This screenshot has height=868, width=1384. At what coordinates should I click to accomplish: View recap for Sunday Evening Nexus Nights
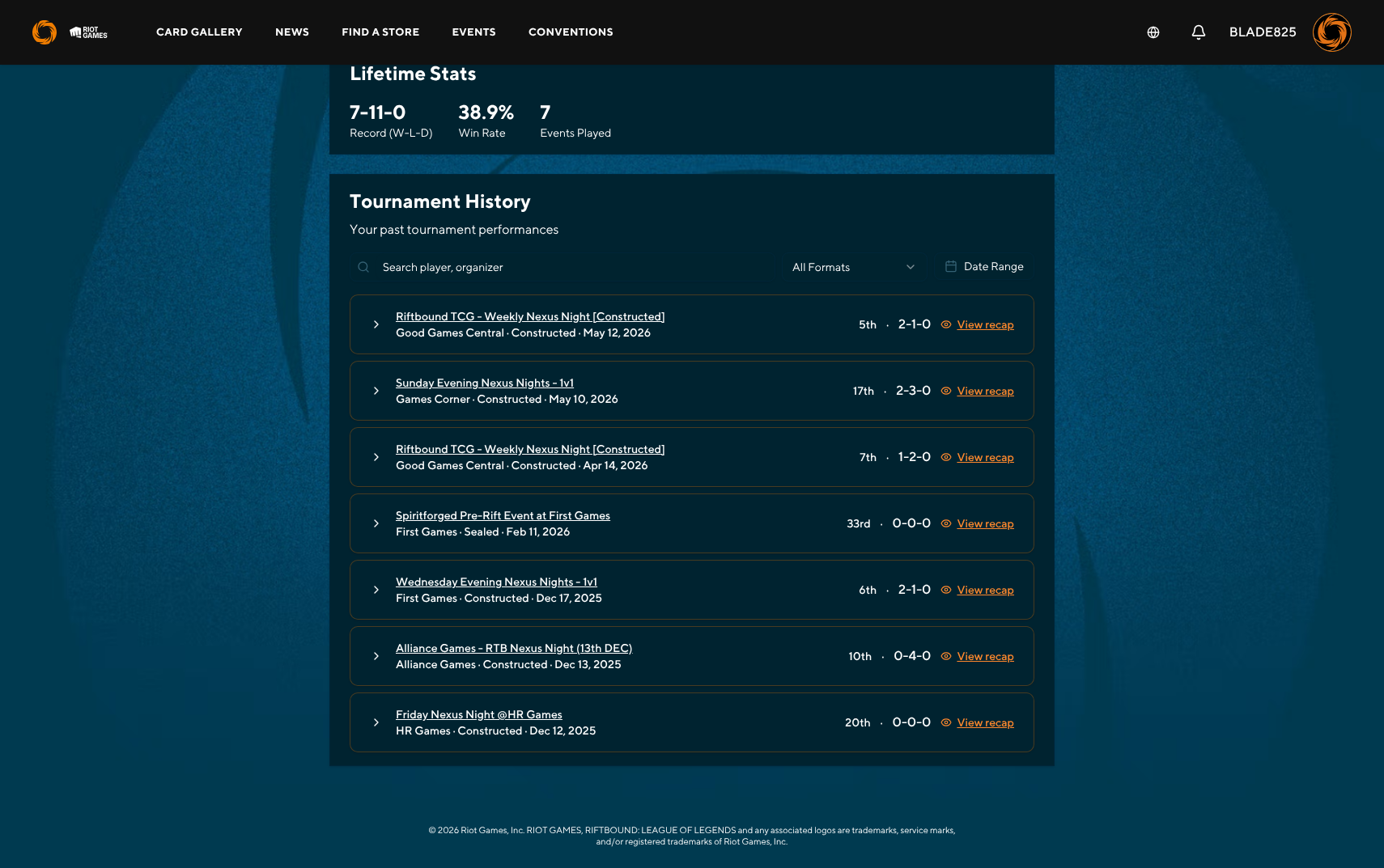[985, 391]
